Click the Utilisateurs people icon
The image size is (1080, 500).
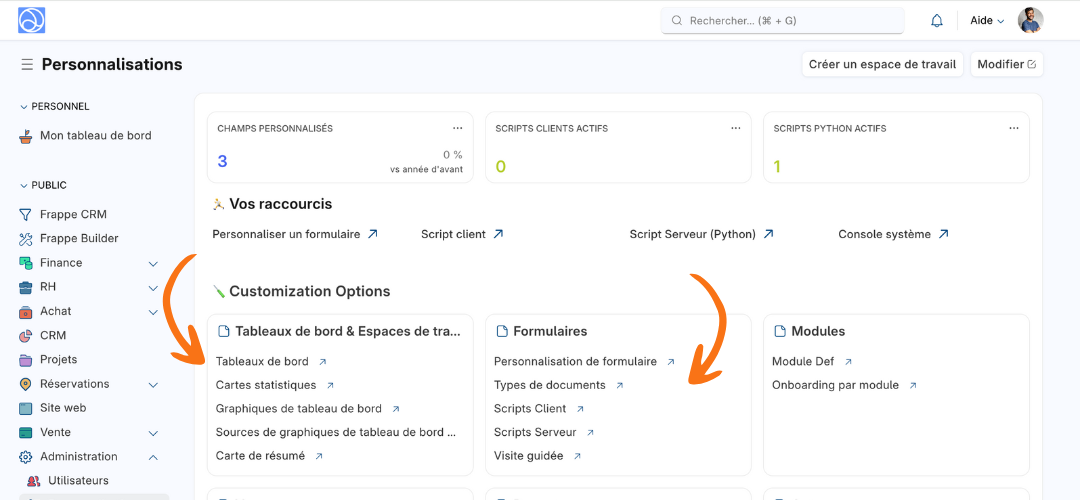(x=34, y=481)
